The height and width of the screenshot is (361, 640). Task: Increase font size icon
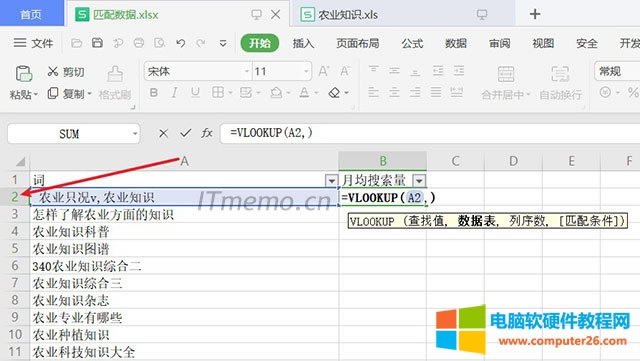click(324, 71)
